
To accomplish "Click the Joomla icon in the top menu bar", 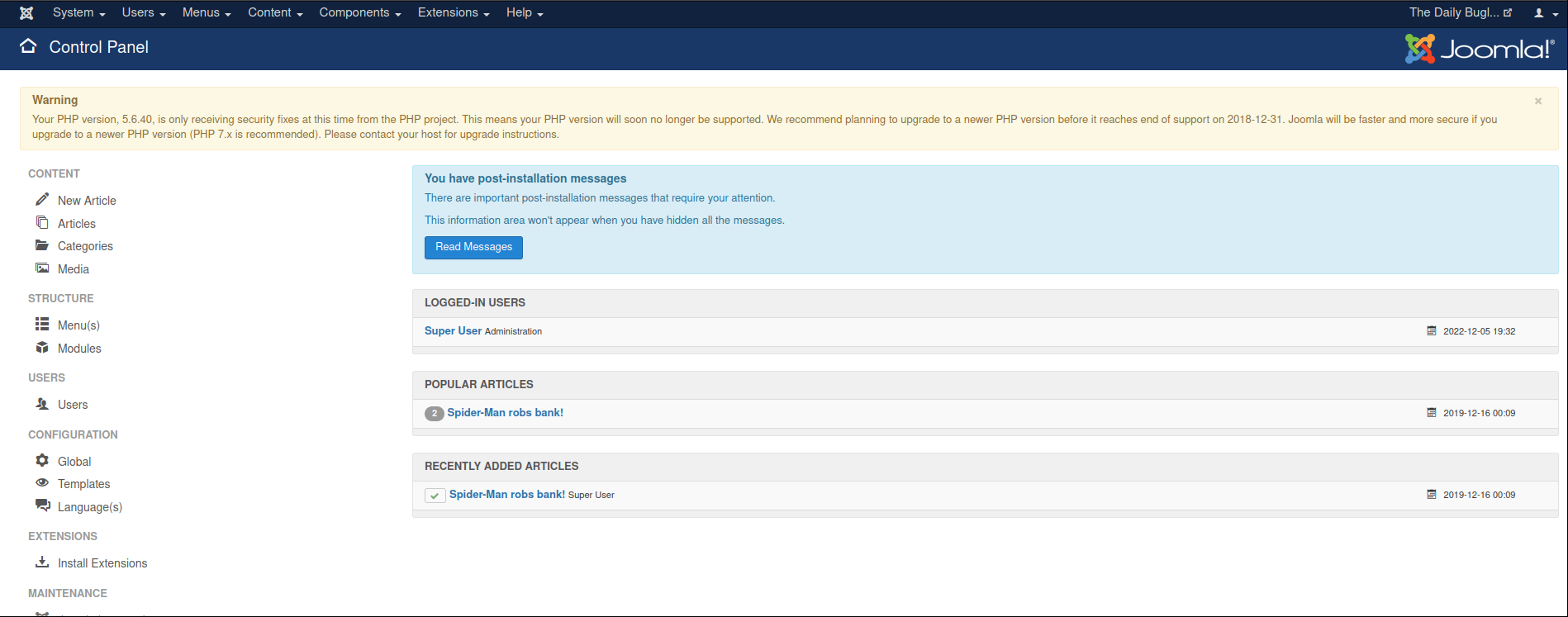I will point(26,13).
